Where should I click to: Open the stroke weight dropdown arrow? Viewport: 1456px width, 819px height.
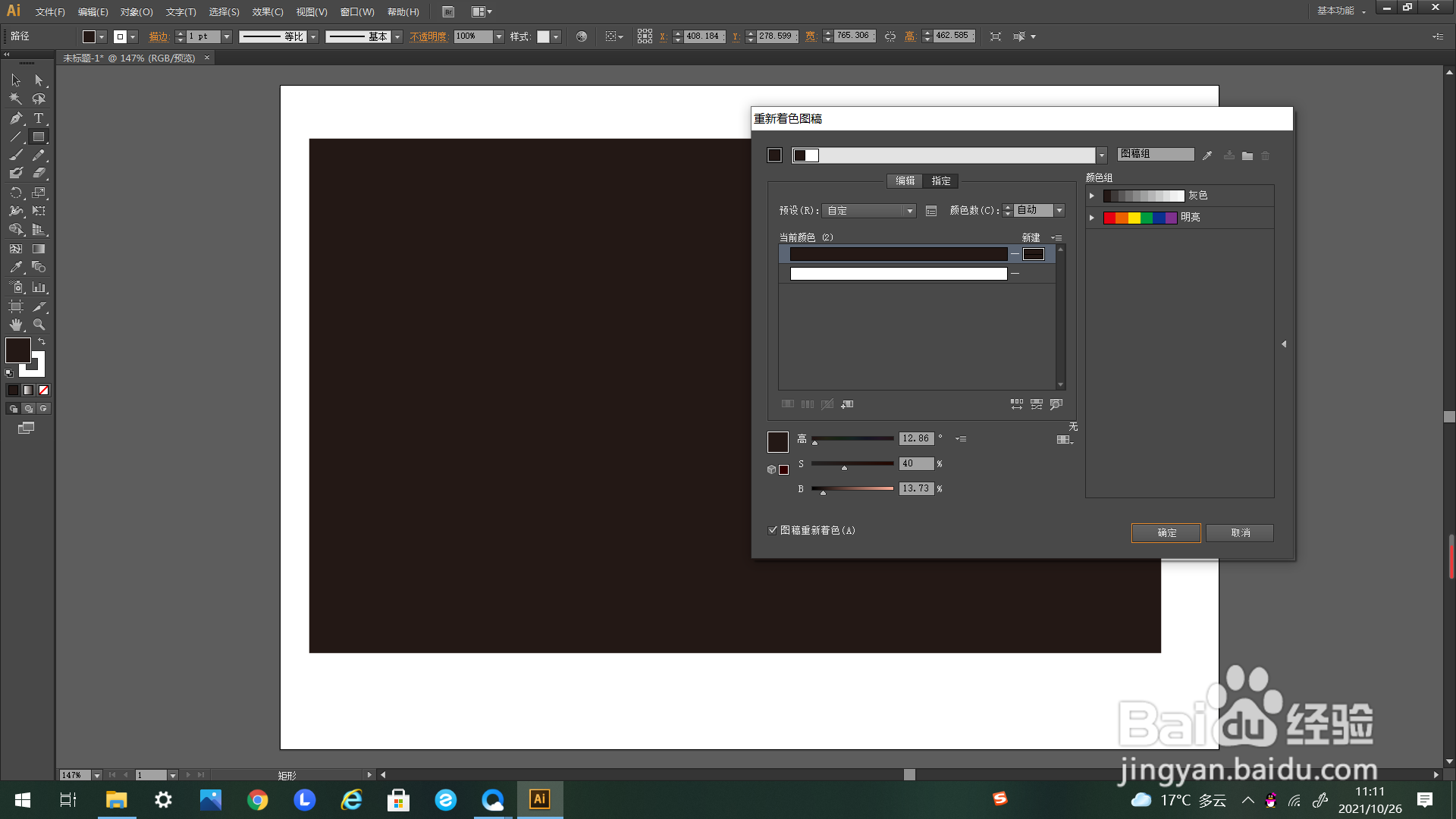click(226, 36)
